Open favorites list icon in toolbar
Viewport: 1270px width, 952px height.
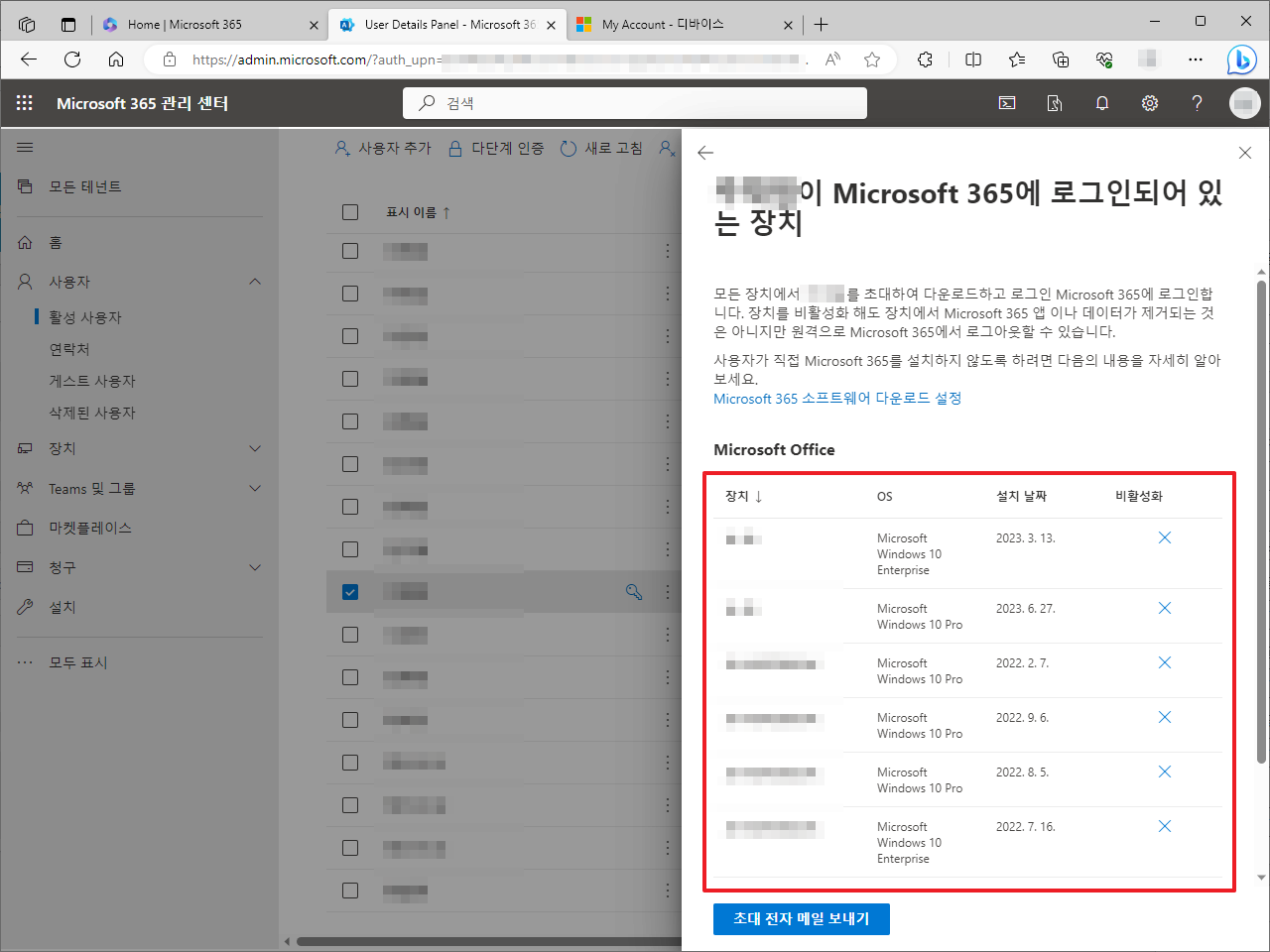(1017, 59)
